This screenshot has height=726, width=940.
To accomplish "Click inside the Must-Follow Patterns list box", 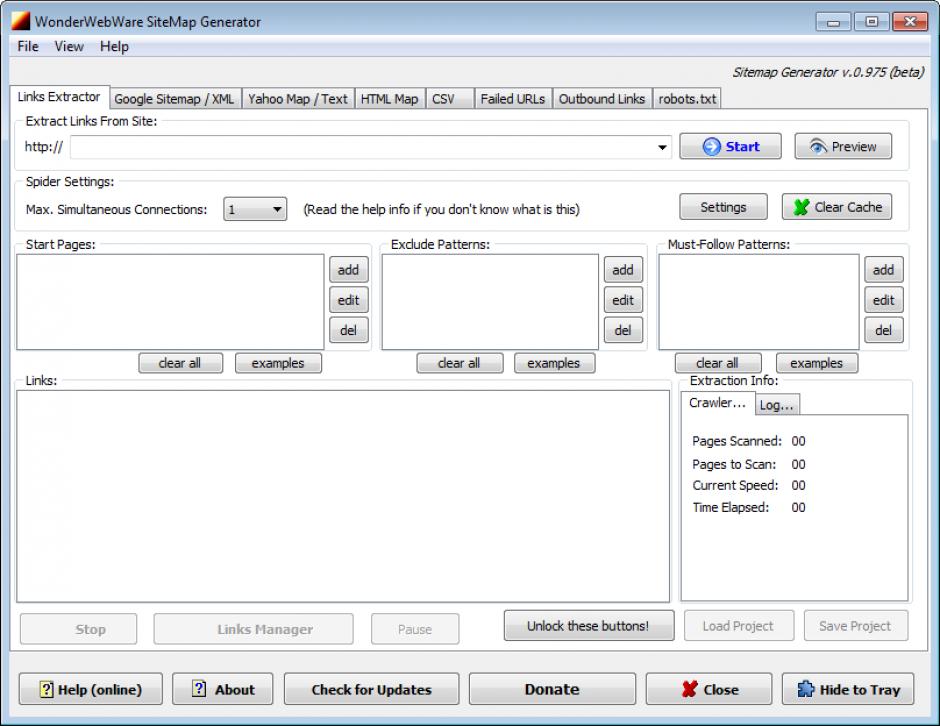I will pos(758,302).
